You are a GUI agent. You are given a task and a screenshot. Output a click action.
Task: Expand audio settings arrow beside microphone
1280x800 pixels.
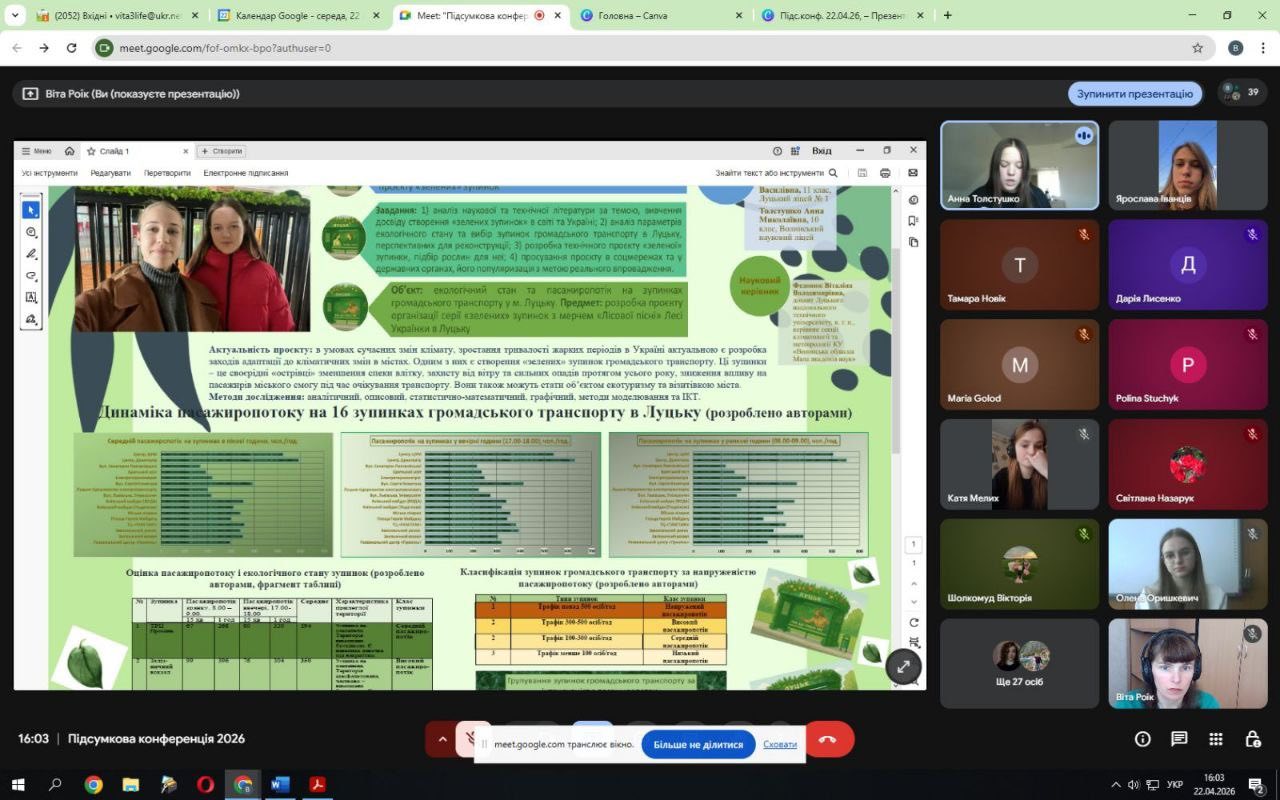(442, 740)
